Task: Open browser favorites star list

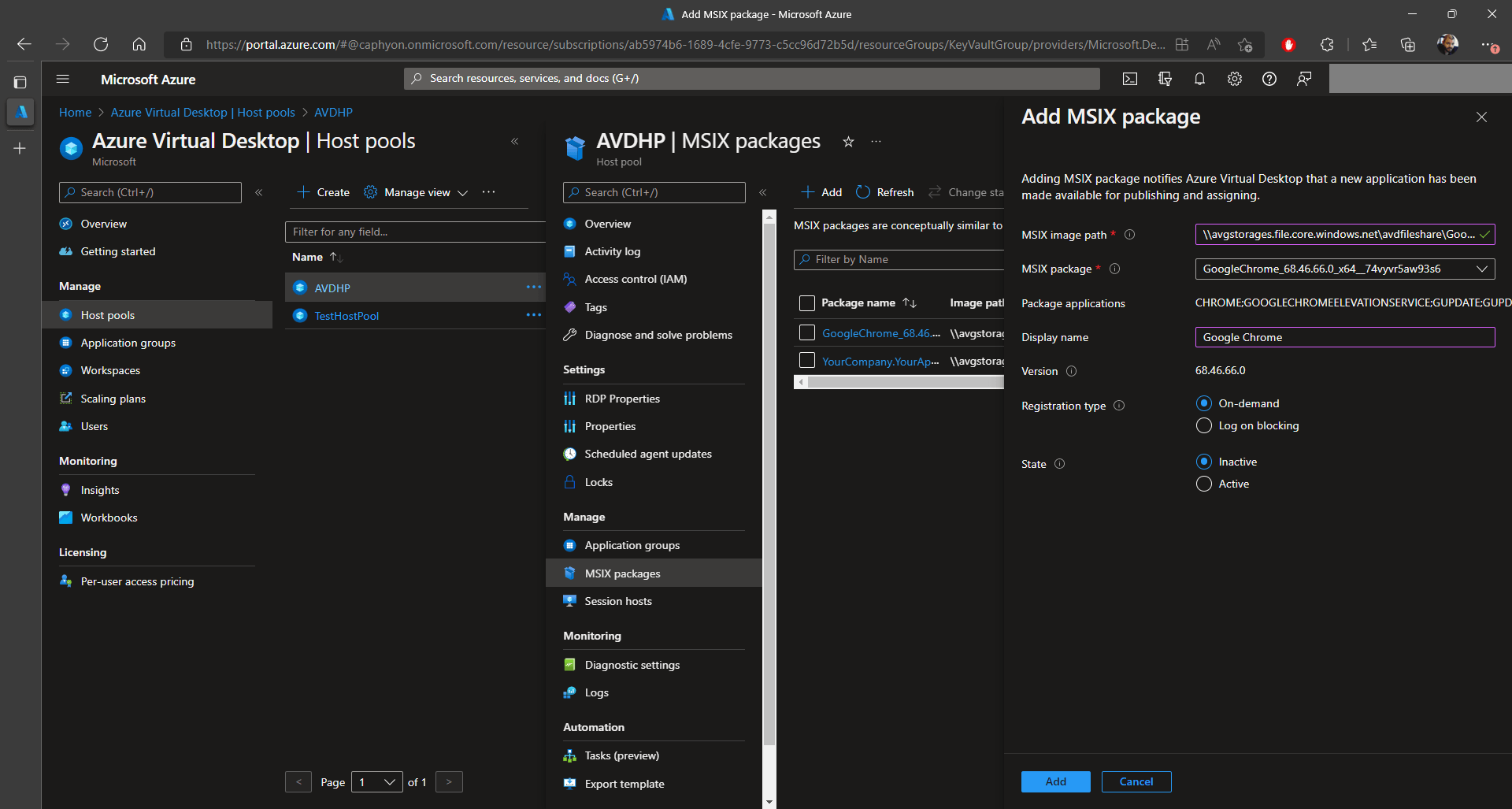Action: [x=1369, y=45]
